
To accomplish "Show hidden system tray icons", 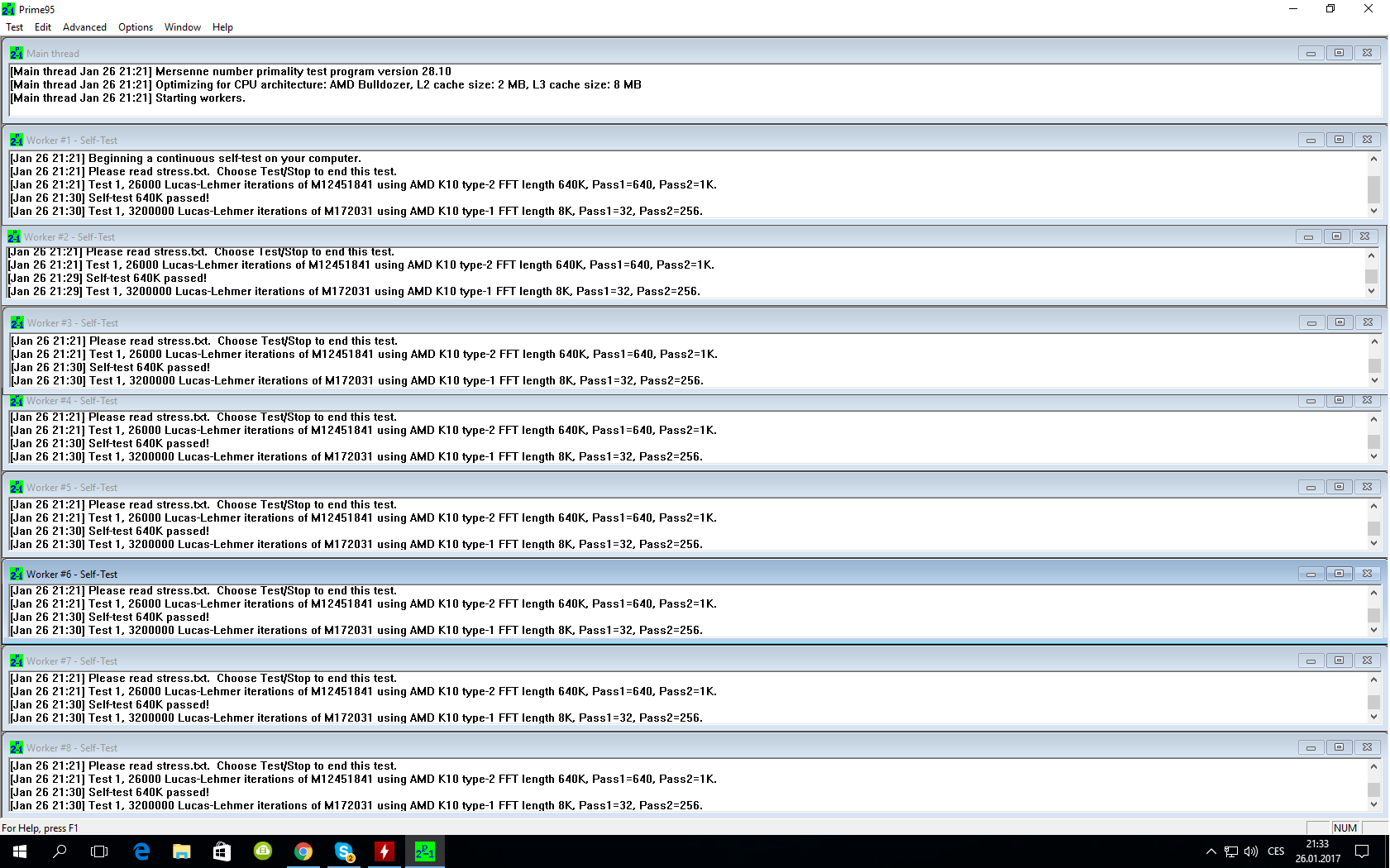I will pos(1211,851).
